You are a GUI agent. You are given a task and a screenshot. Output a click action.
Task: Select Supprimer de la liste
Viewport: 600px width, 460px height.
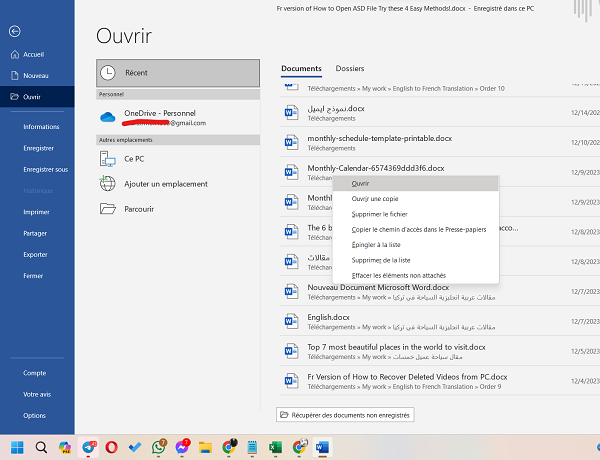tap(416, 260)
